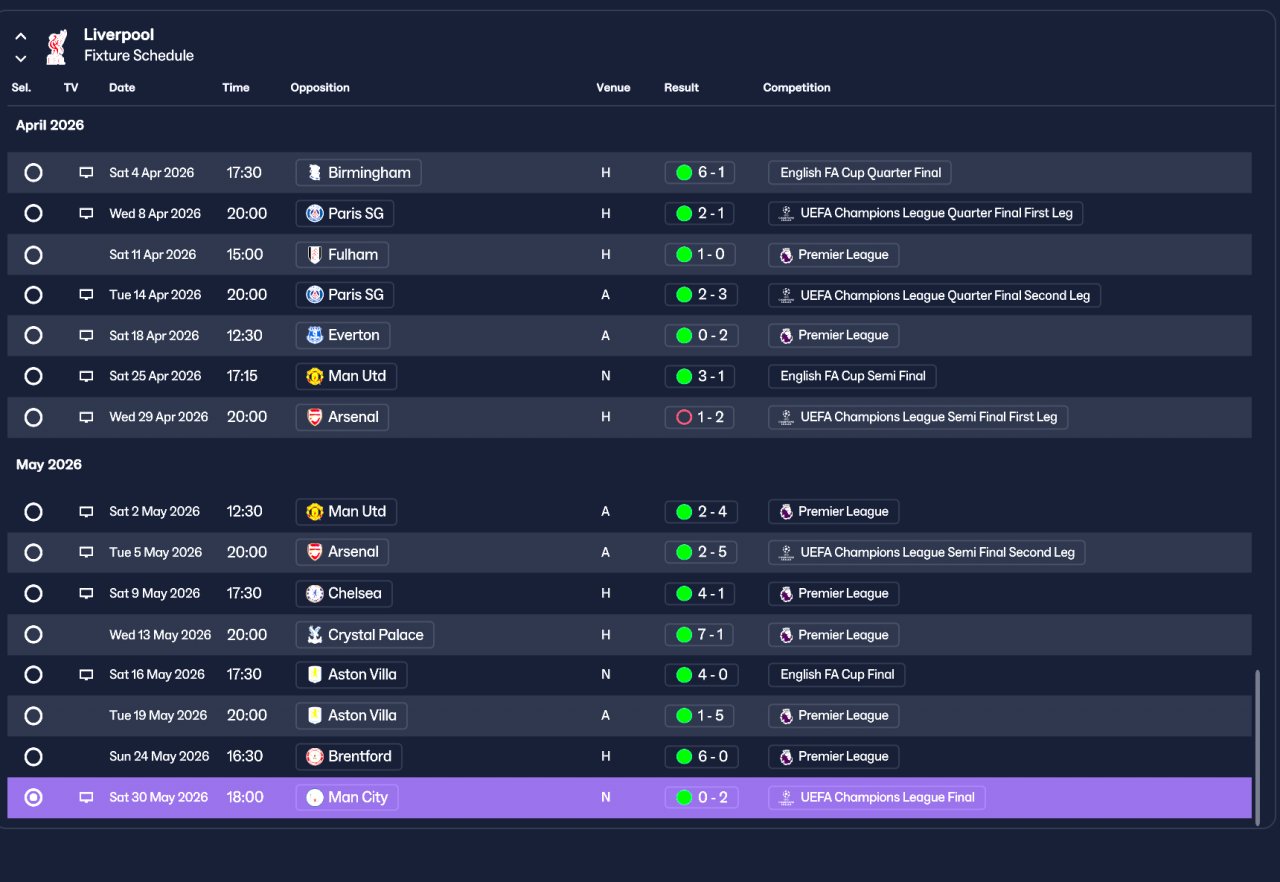1280x882 pixels.
Task: Click the vertical scrollbar on the right
Action: [1257, 745]
